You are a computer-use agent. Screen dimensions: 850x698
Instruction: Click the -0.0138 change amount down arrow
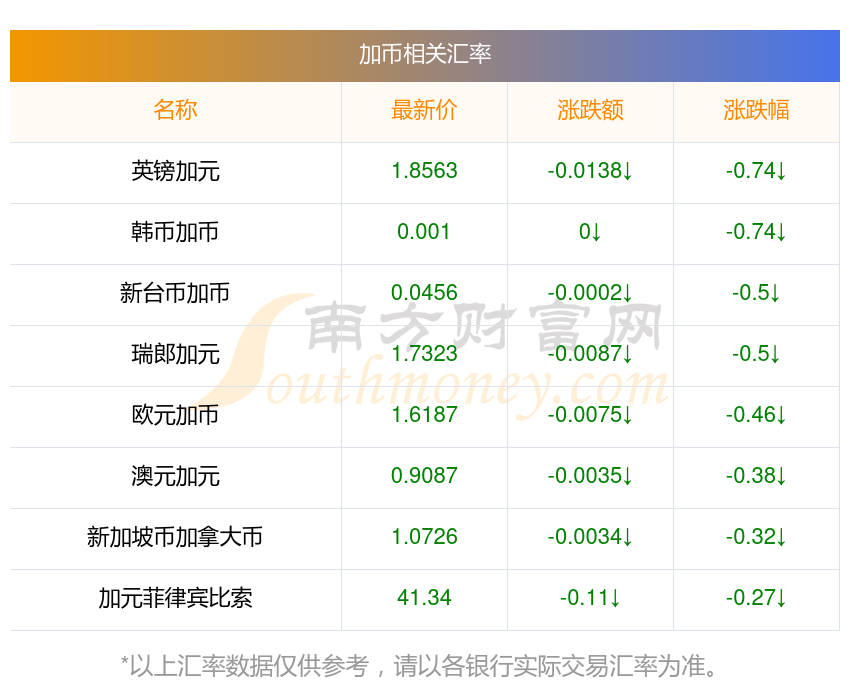click(x=627, y=171)
